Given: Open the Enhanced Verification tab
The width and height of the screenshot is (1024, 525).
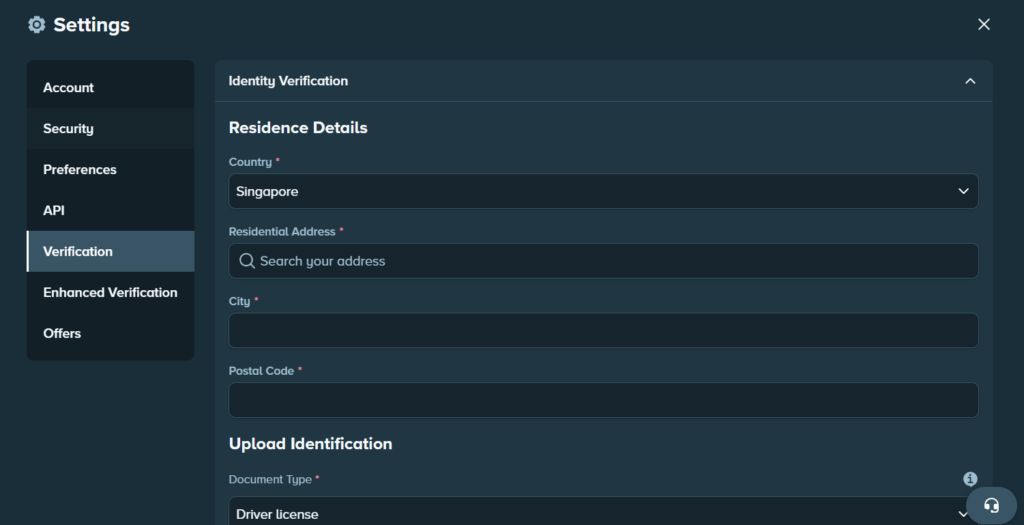Looking at the screenshot, I should [x=110, y=293].
